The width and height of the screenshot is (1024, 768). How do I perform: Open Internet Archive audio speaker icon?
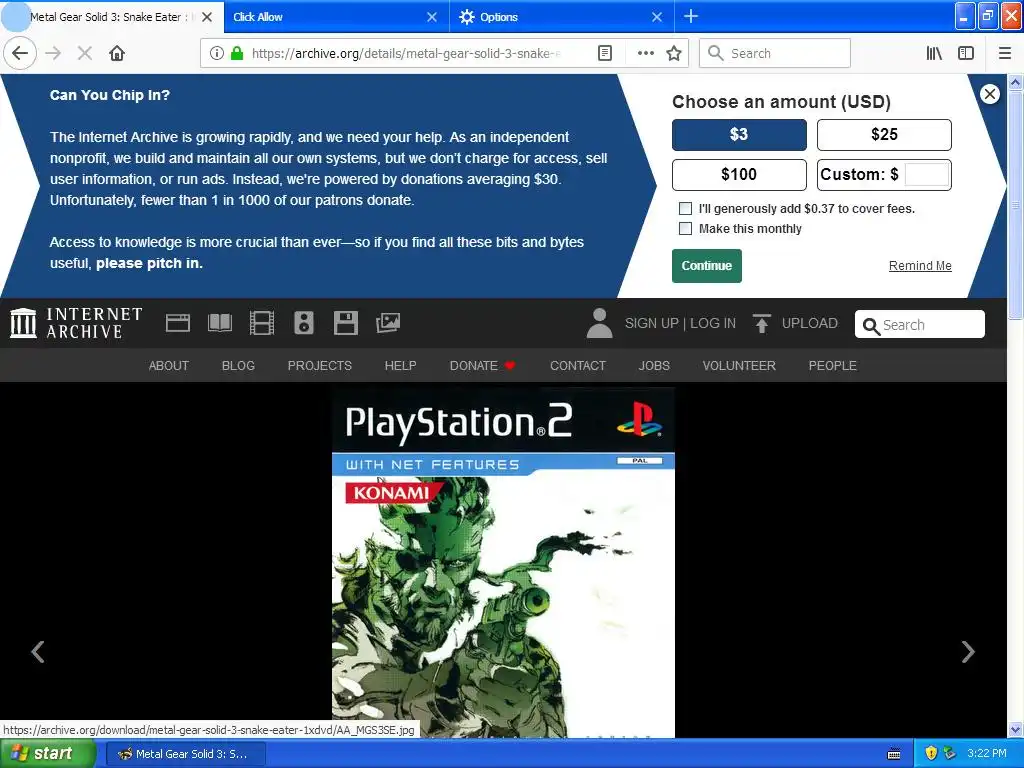coord(304,323)
